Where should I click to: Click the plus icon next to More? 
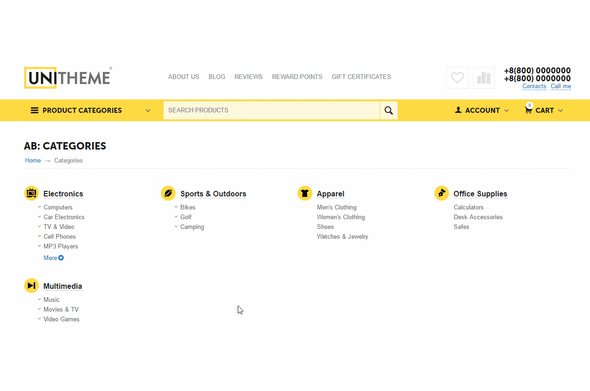point(61,258)
